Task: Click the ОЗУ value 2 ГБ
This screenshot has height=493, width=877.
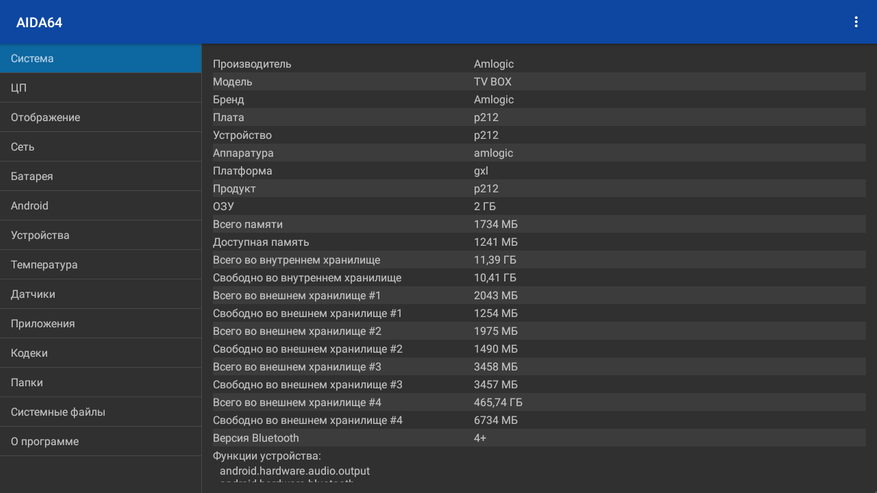Action: 484,206
